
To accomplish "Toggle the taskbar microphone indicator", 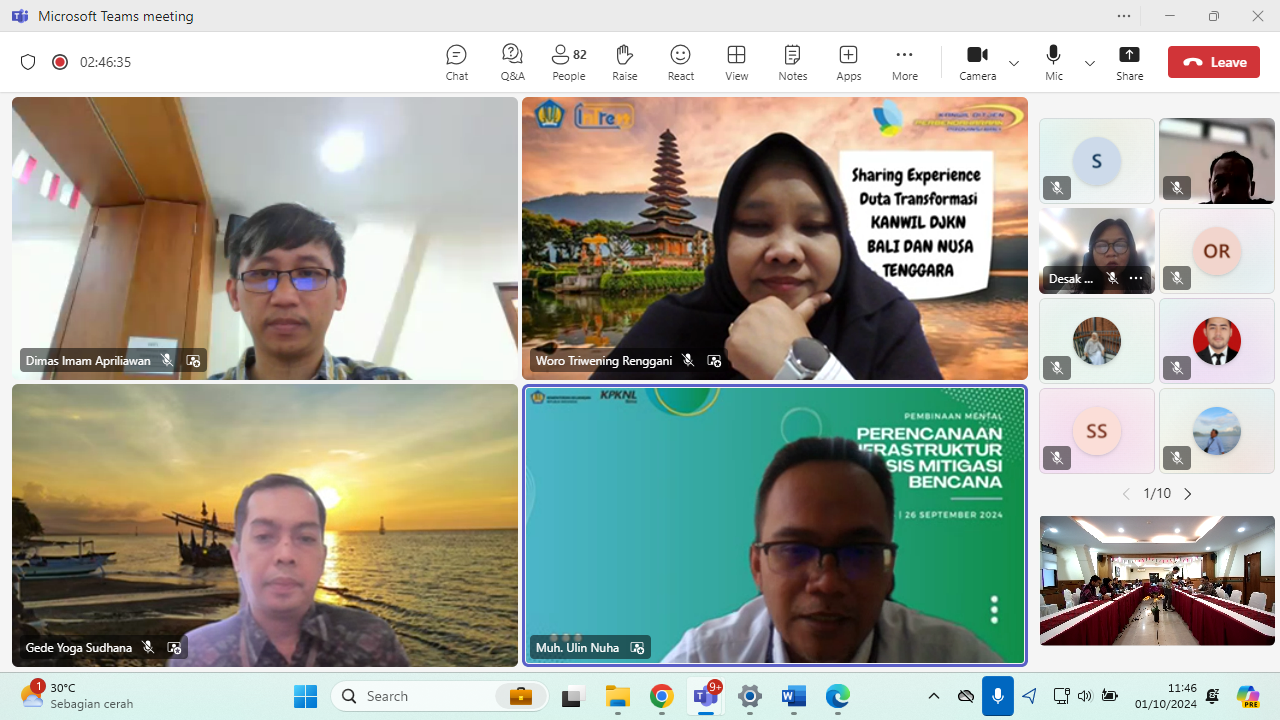I will tap(997, 696).
